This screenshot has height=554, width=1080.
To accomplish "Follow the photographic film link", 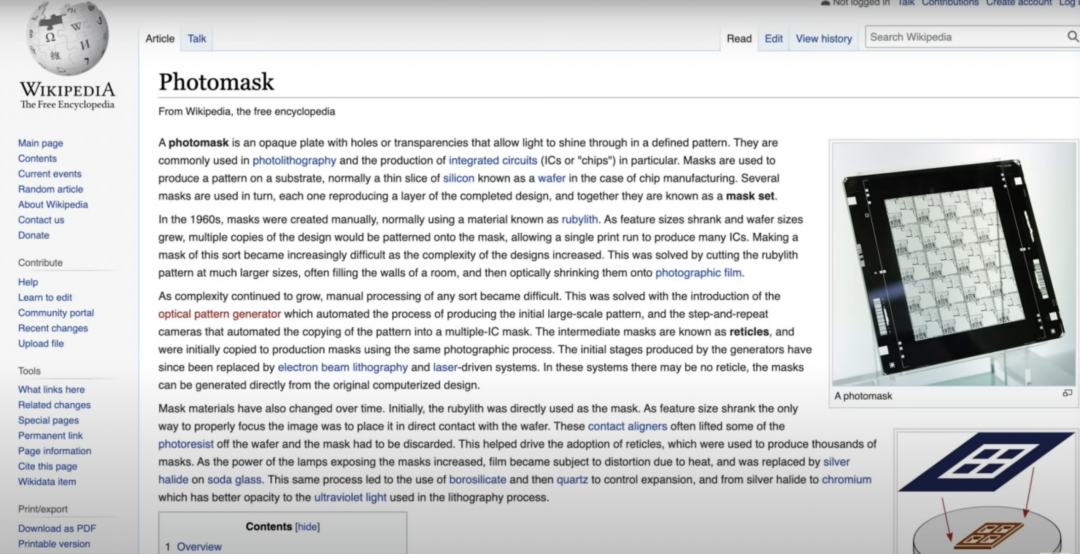I will point(698,273).
